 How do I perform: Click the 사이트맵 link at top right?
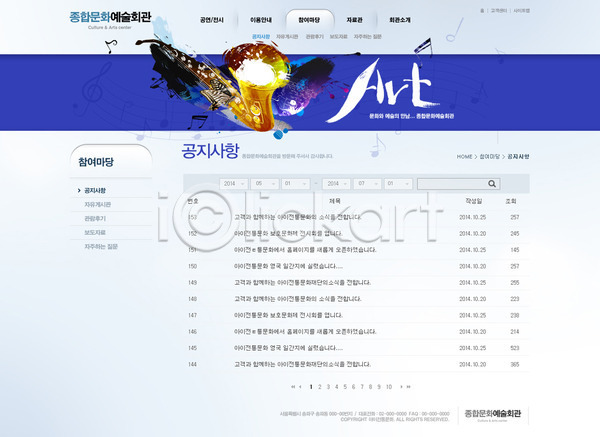tap(522, 10)
